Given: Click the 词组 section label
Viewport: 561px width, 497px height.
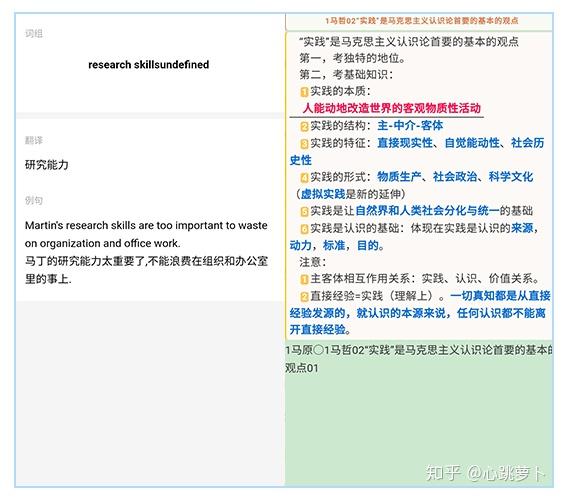Looking at the screenshot, I should pyautogui.click(x=34, y=34).
